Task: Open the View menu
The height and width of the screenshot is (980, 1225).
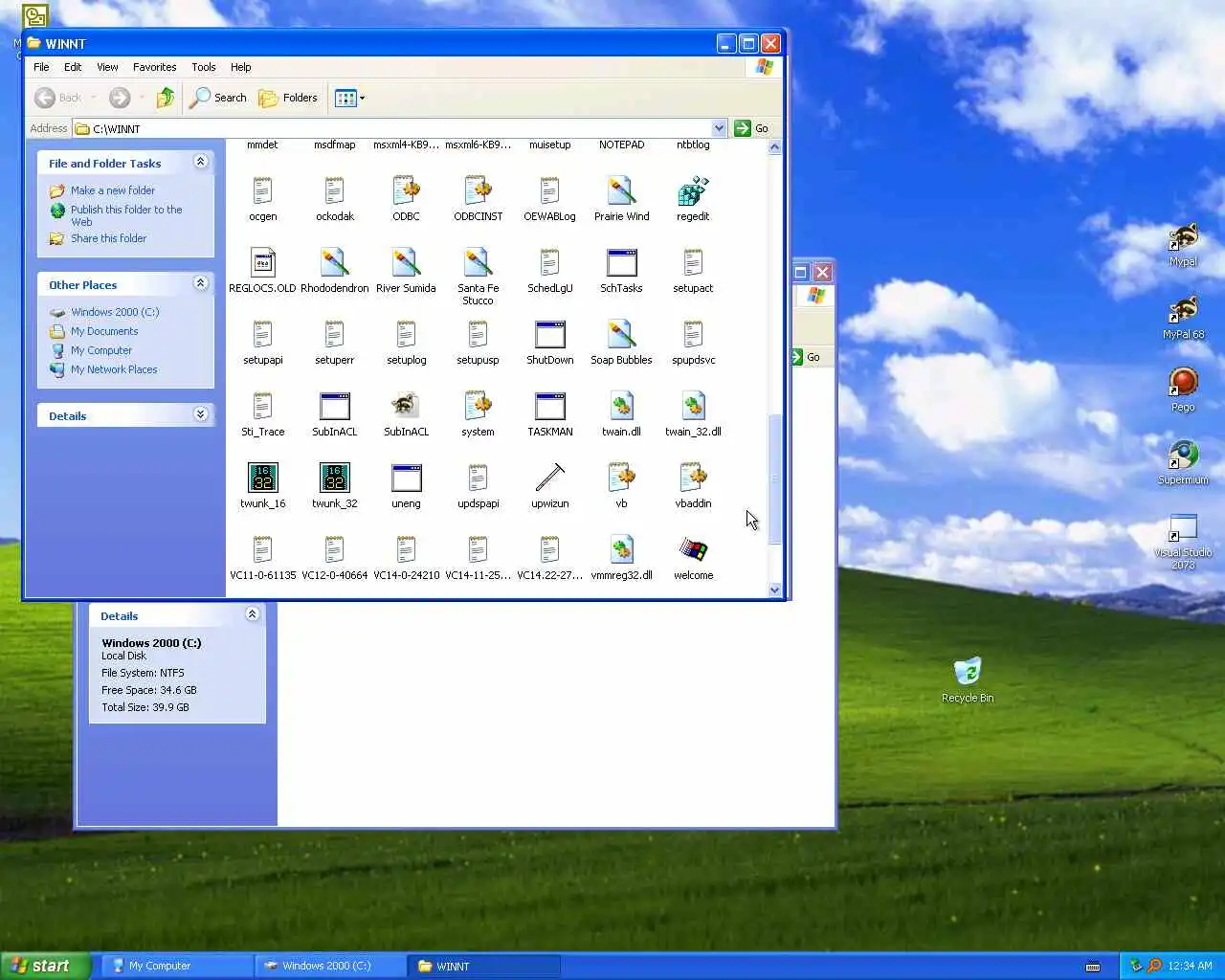Action: [107, 67]
